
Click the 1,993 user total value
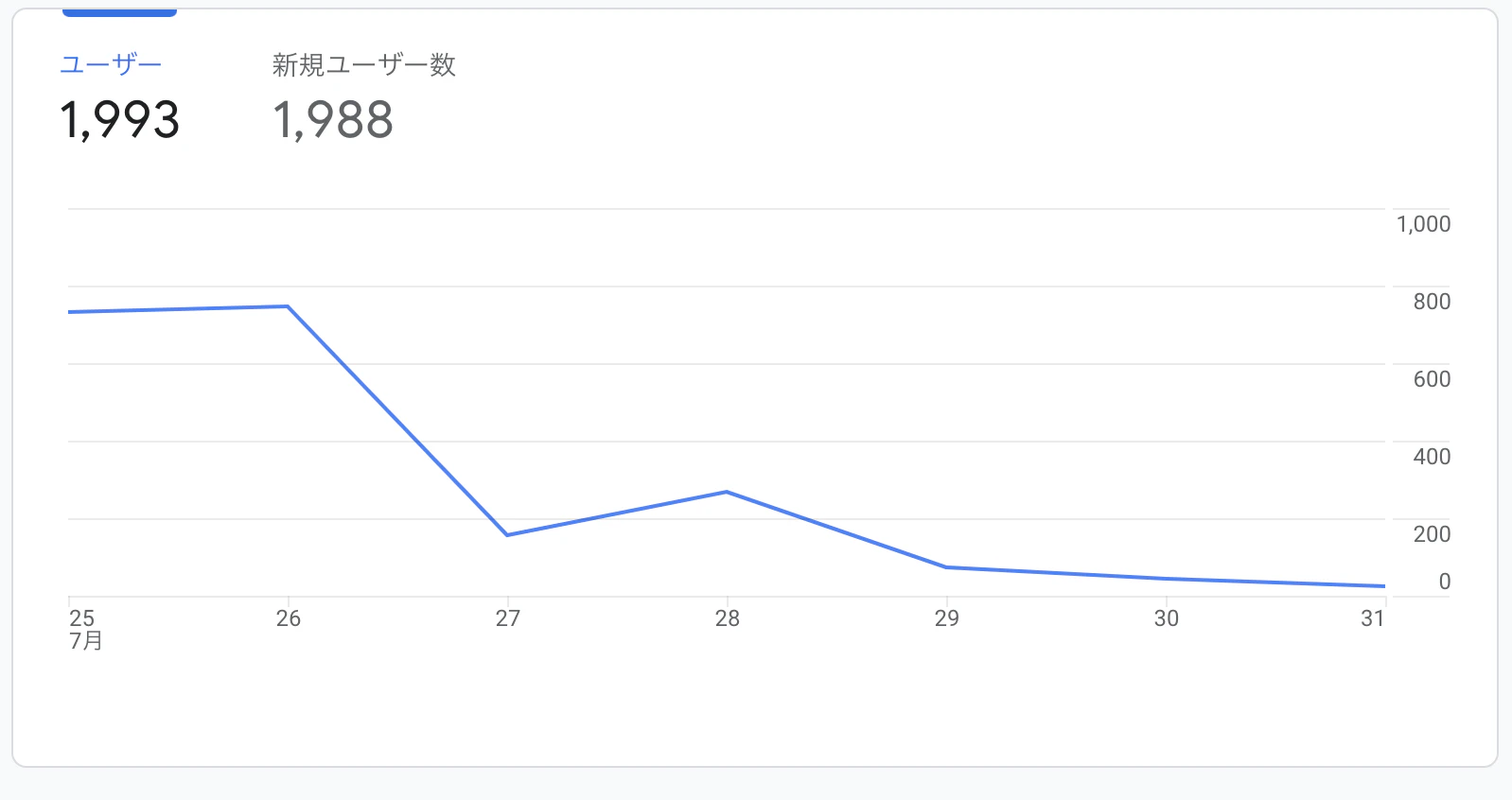(x=119, y=120)
